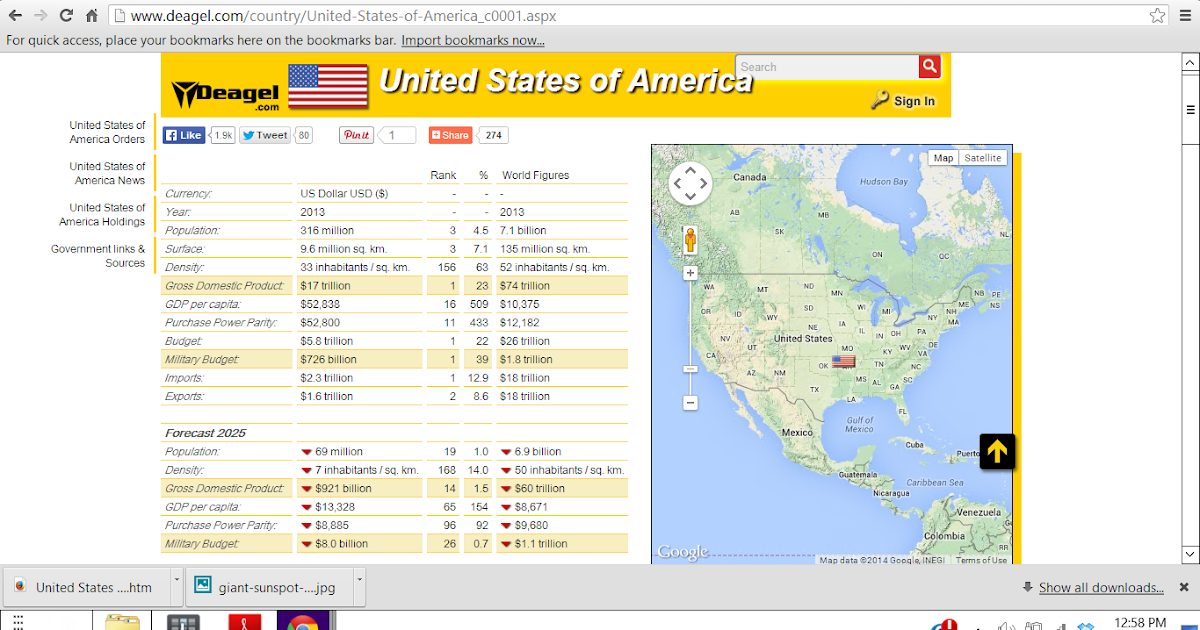Open File Explorer from the taskbar
This screenshot has width=1200, height=630.
click(x=123, y=623)
